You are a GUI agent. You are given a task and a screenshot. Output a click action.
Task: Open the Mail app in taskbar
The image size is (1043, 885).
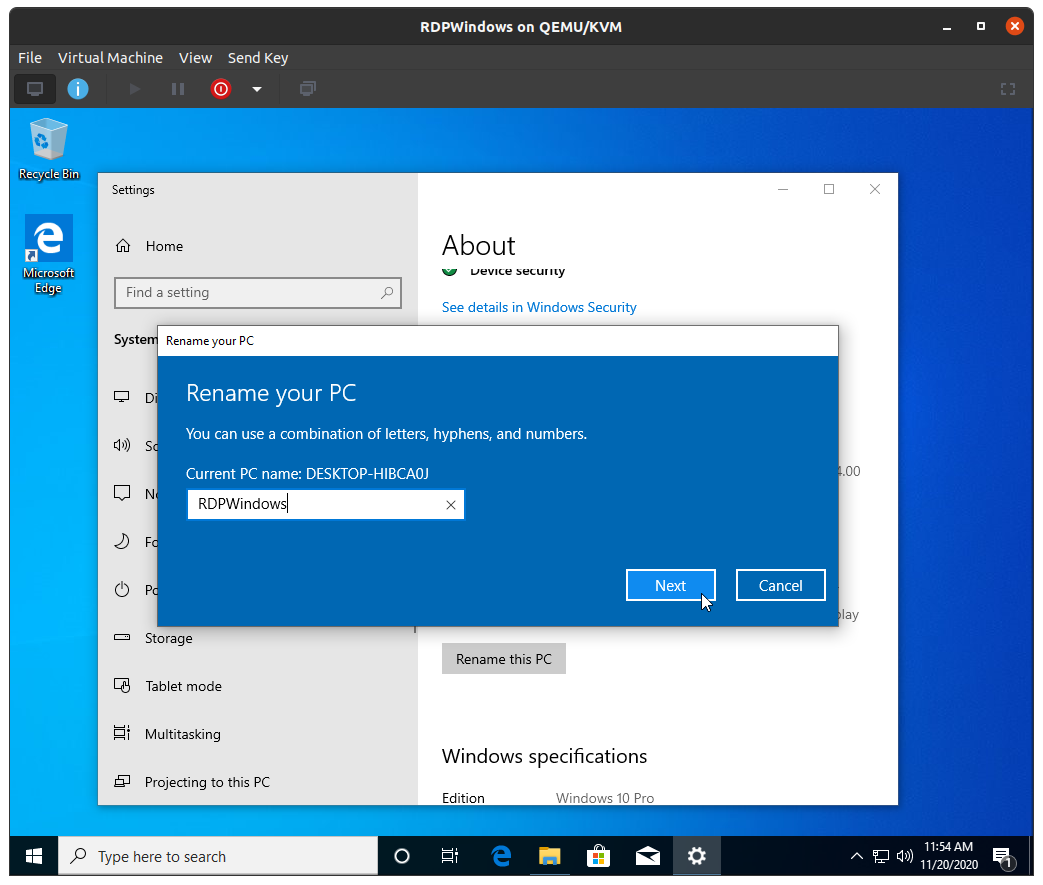pos(647,856)
